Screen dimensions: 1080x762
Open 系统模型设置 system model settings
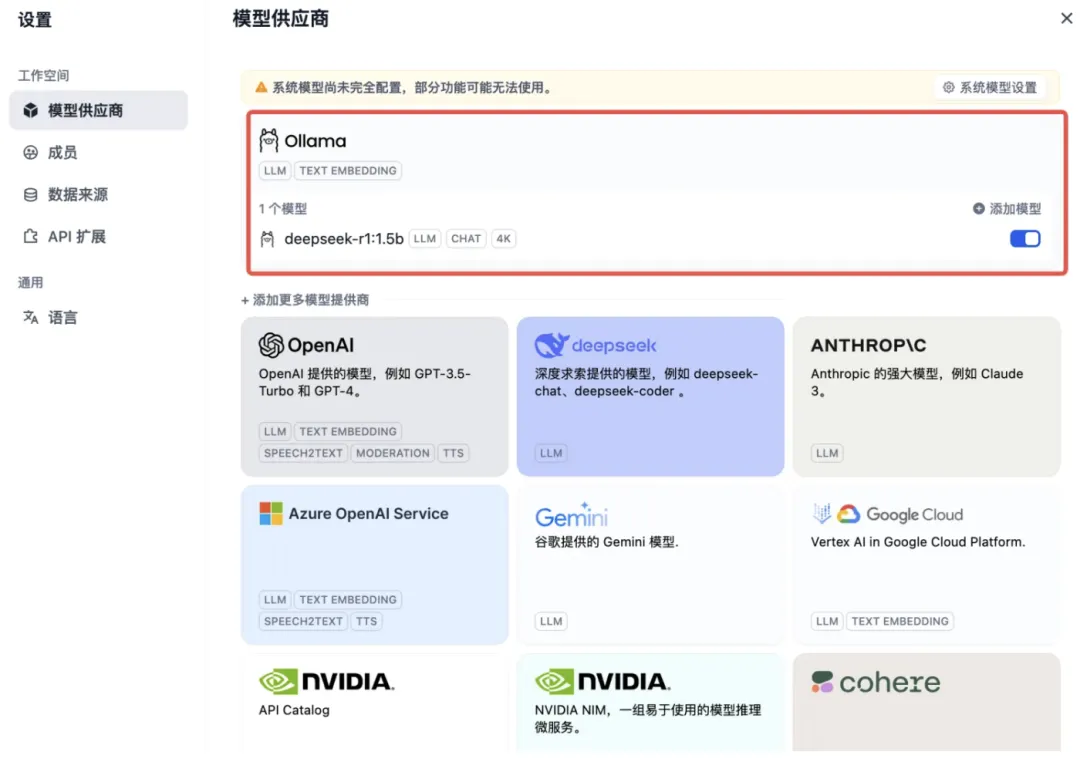coord(991,87)
